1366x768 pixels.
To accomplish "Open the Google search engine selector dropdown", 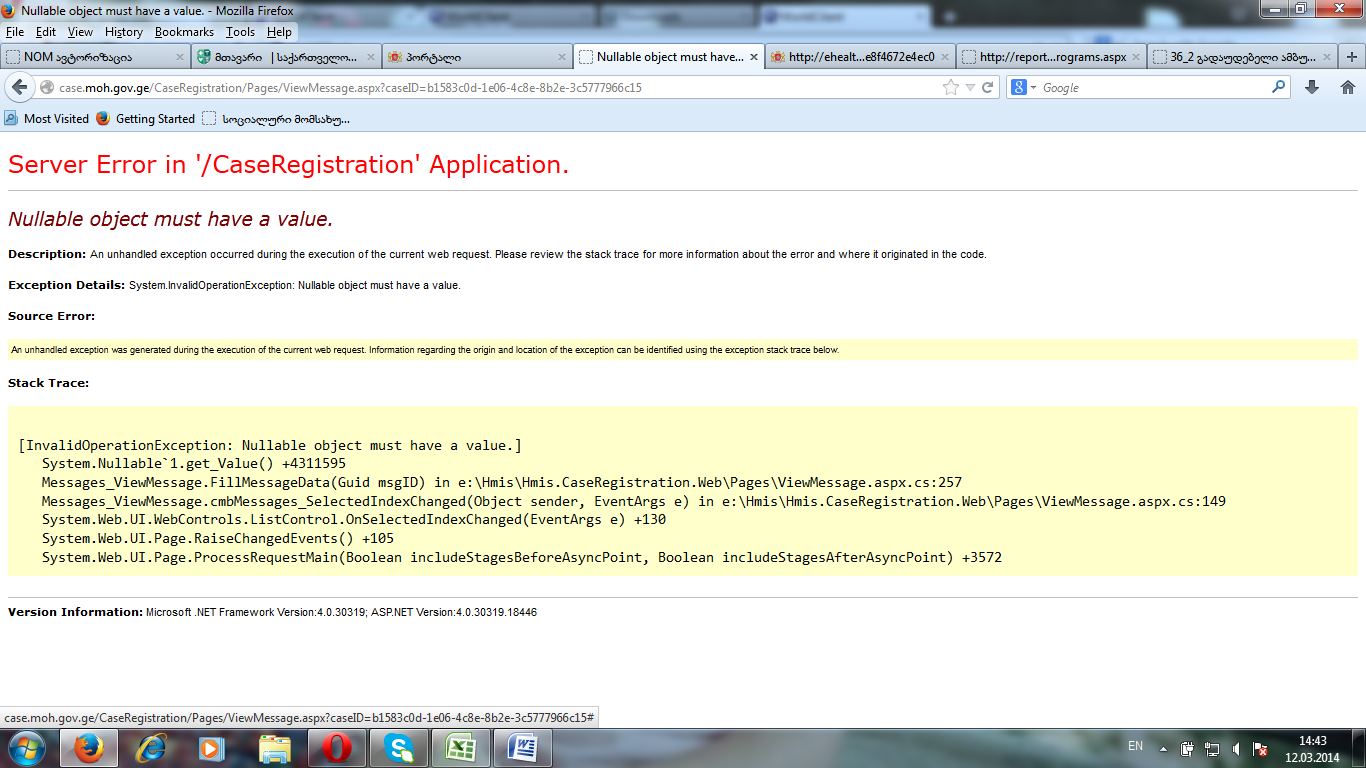I will point(1024,88).
